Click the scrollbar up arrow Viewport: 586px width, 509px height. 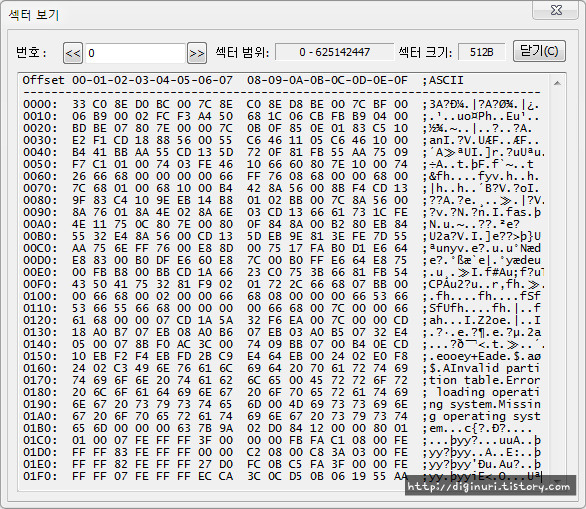click(557, 83)
